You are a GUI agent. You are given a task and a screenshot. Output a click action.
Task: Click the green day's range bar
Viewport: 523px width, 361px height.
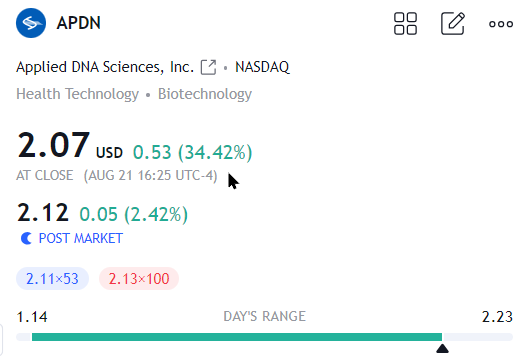coord(237,337)
